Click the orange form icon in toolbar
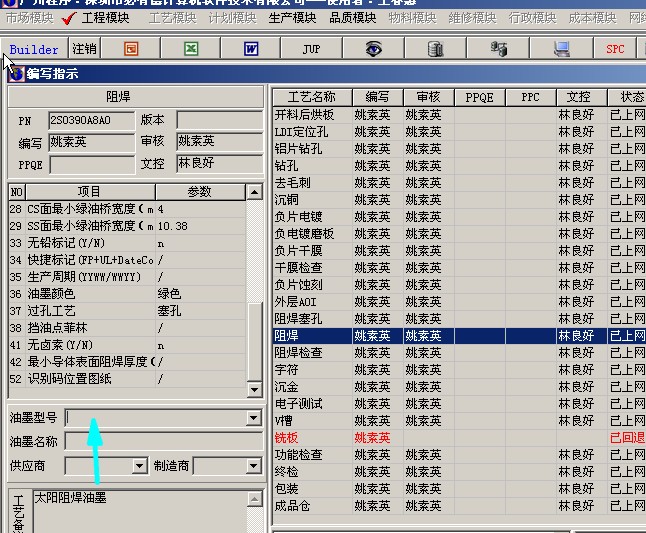 (131, 49)
